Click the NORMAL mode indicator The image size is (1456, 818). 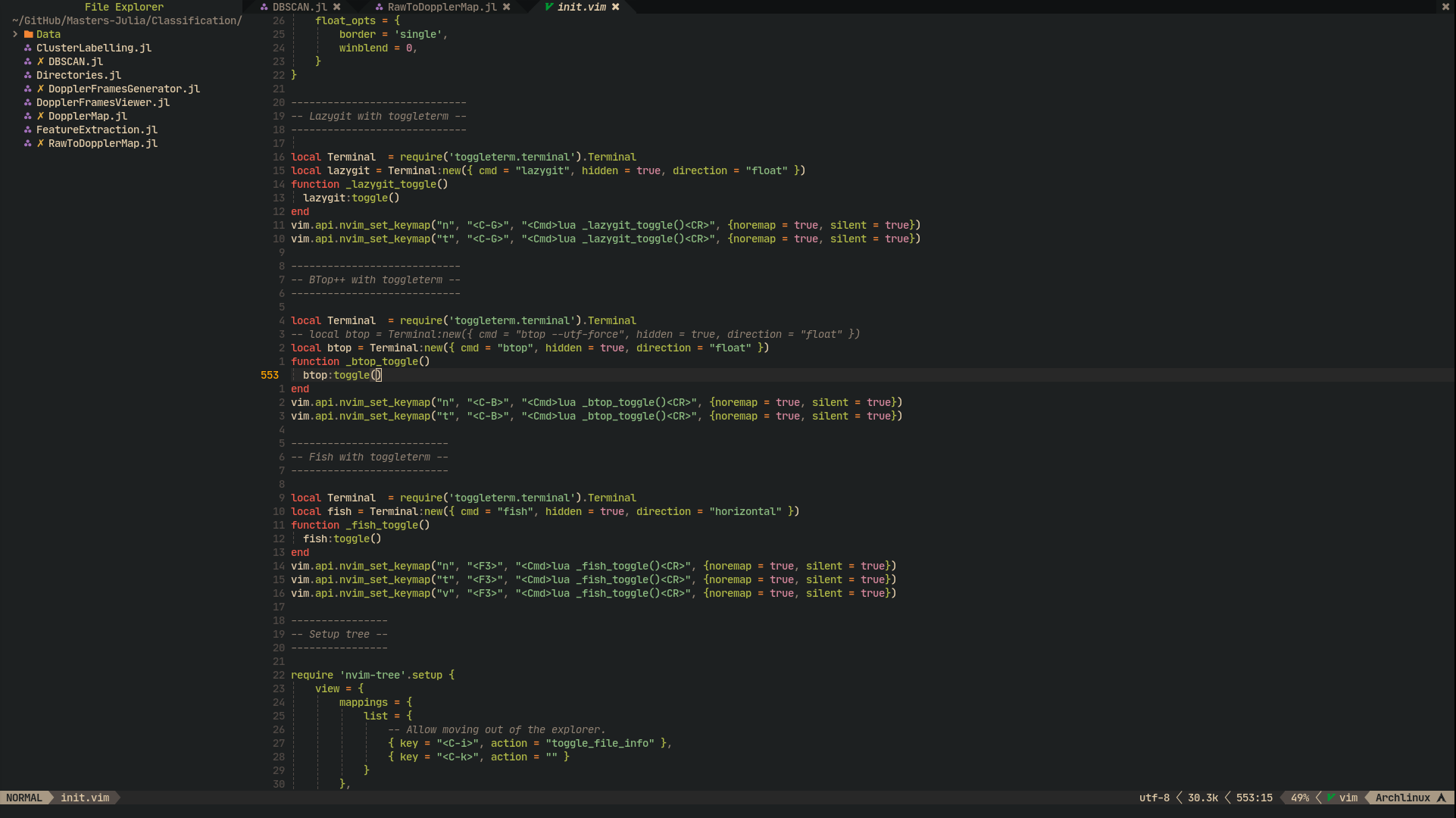[24, 798]
